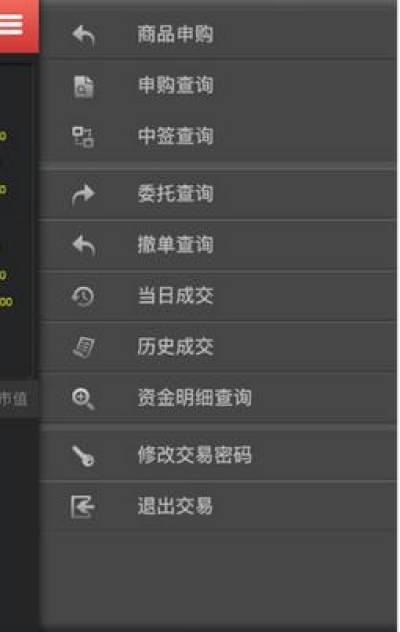
Task: Click the forward-arrow icon beside 委托查询
Action: [x=83, y=195]
